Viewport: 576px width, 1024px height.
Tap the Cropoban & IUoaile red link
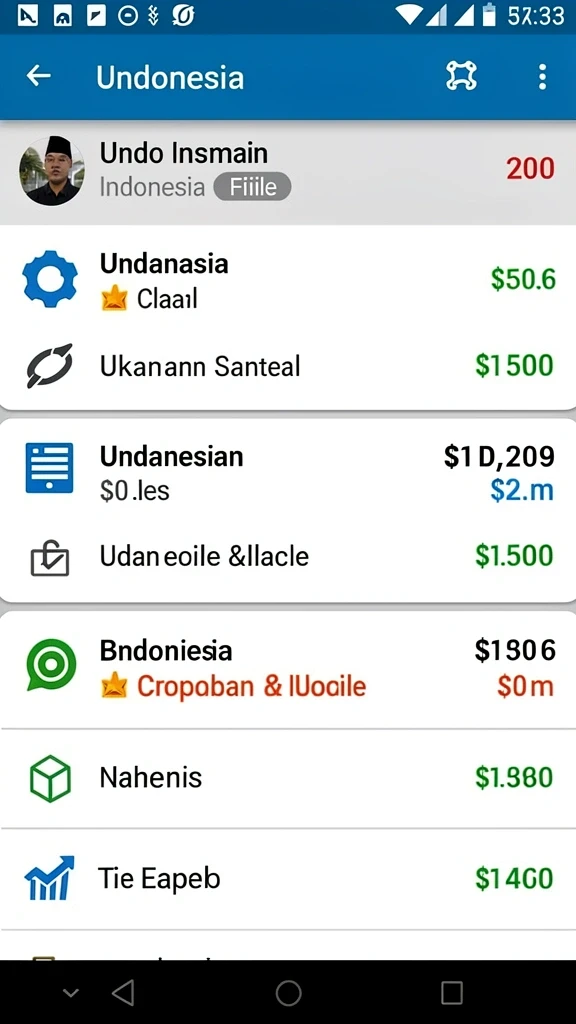(251, 686)
